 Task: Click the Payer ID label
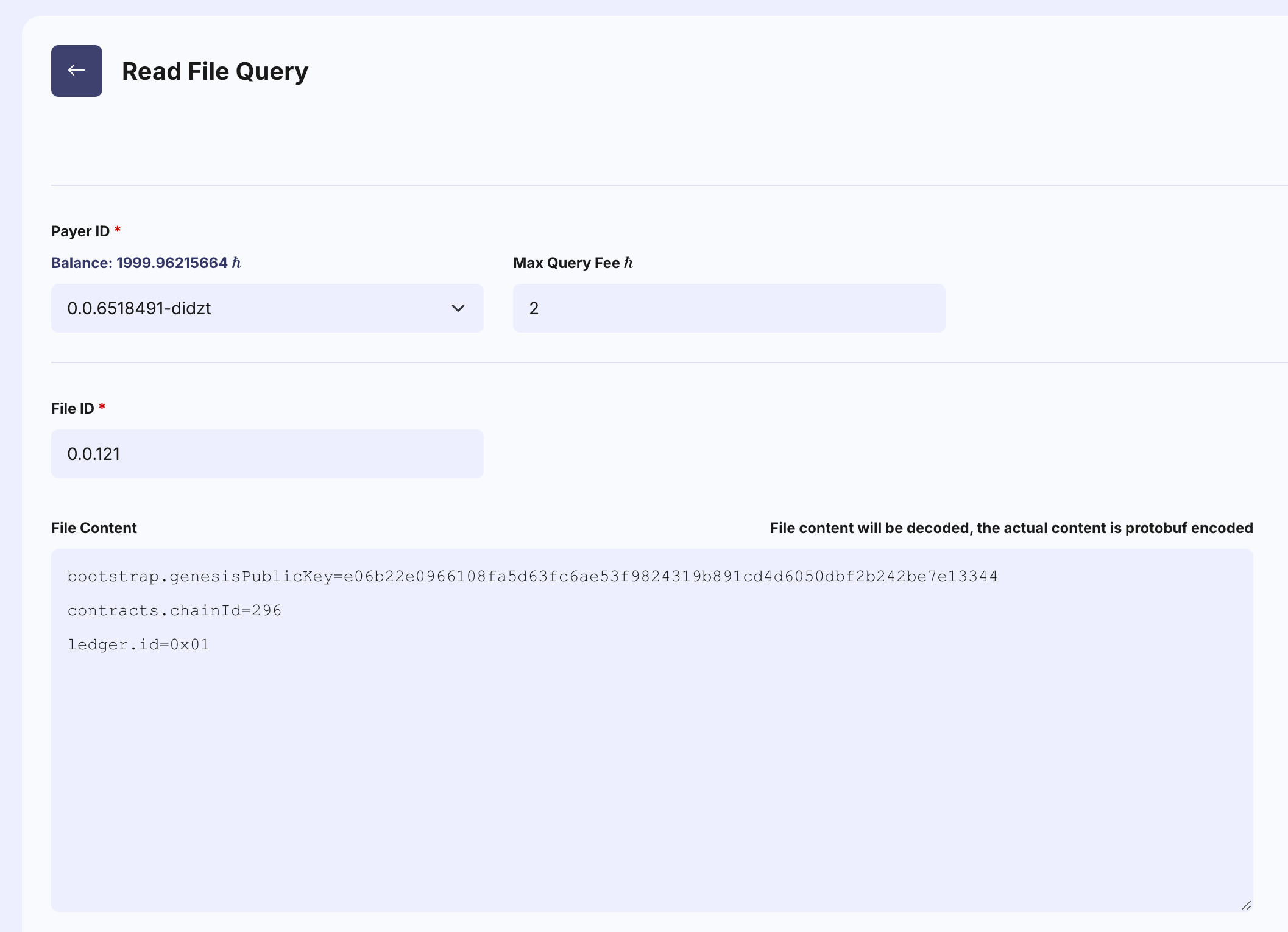pyautogui.click(x=80, y=231)
